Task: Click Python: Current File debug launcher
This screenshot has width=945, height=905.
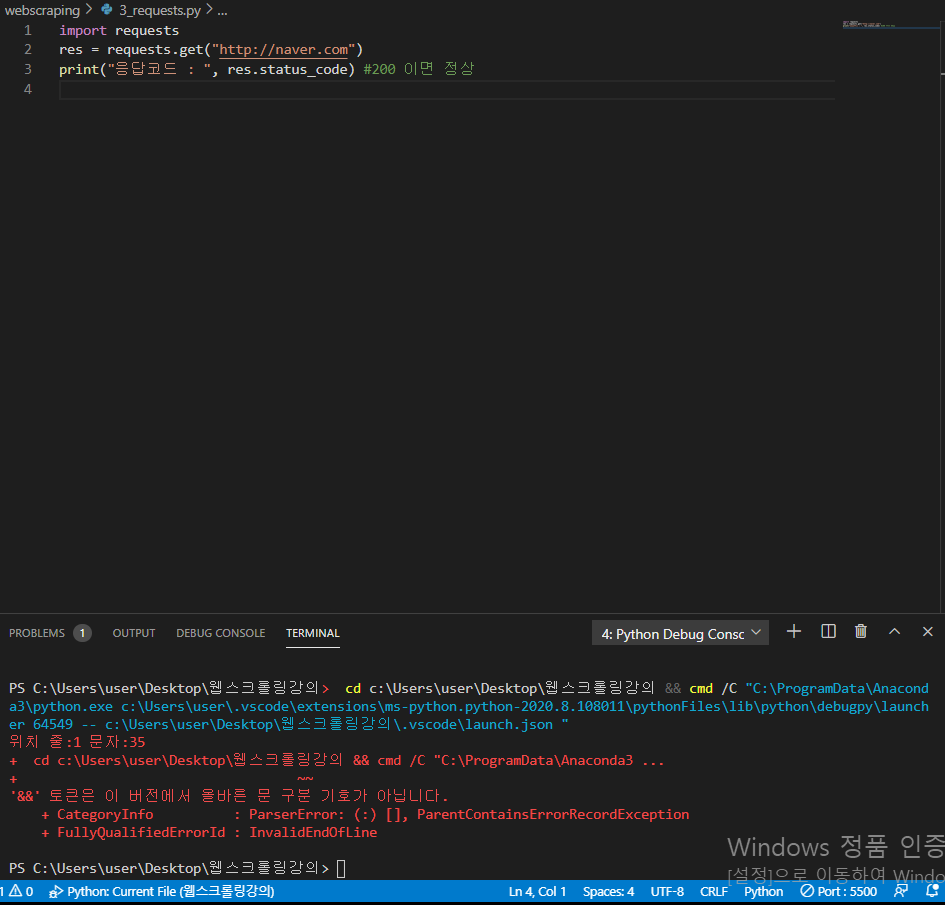Action: [162, 892]
